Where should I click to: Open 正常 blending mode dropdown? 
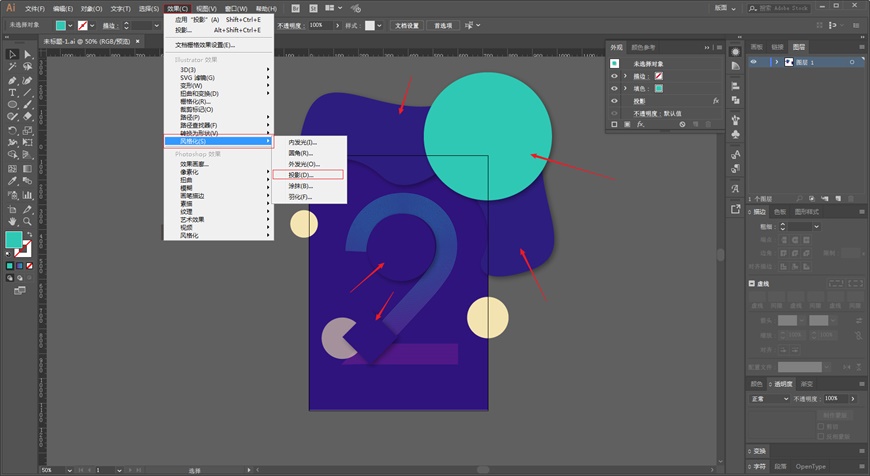[770, 398]
